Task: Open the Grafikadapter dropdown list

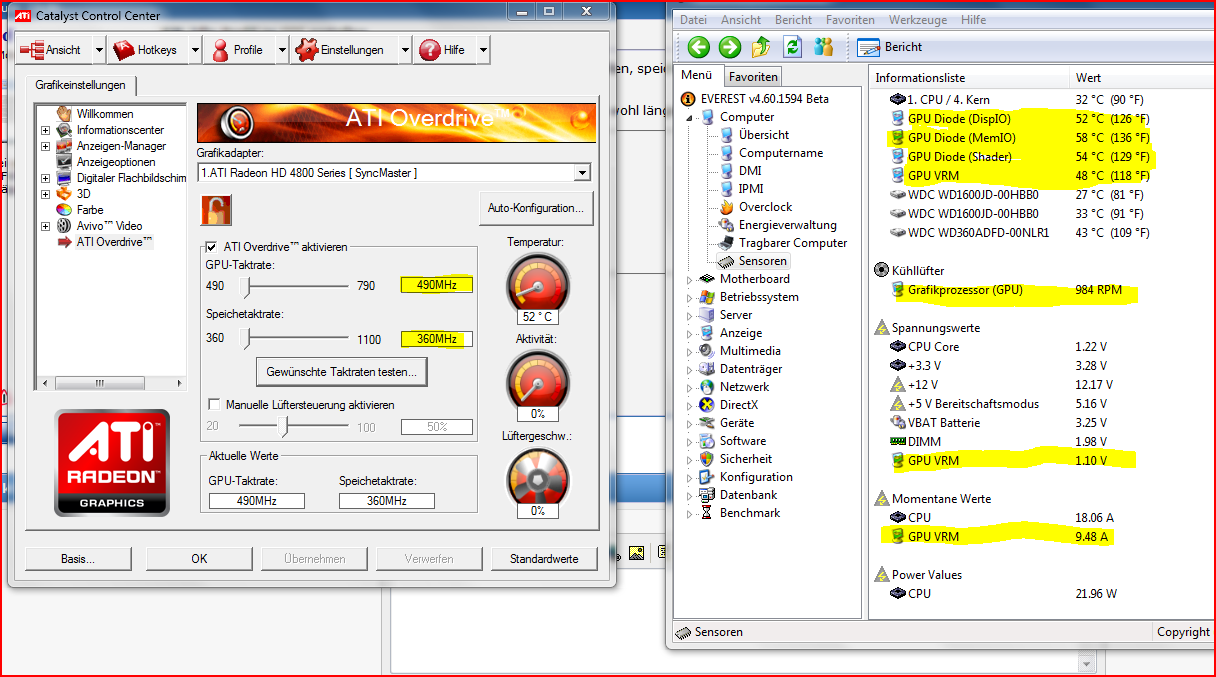Action: point(582,173)
